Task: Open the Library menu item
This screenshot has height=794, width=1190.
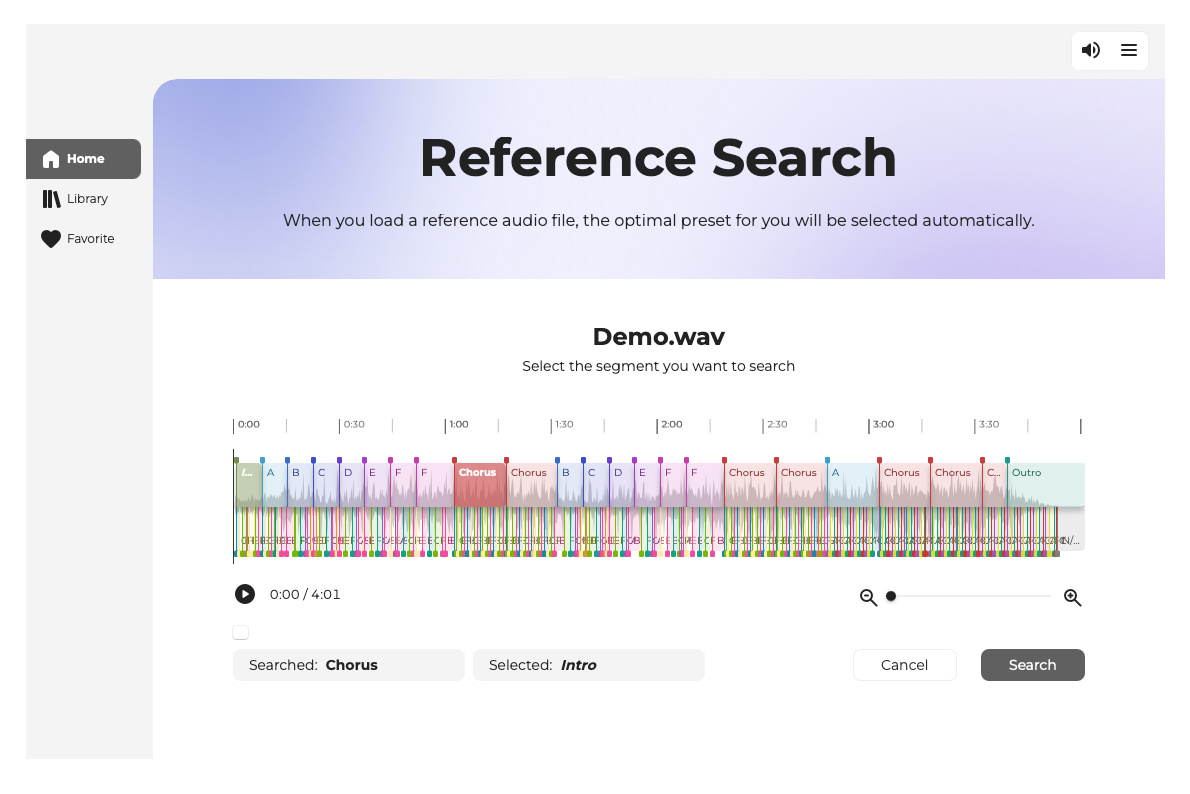Action: pos(87,199)
